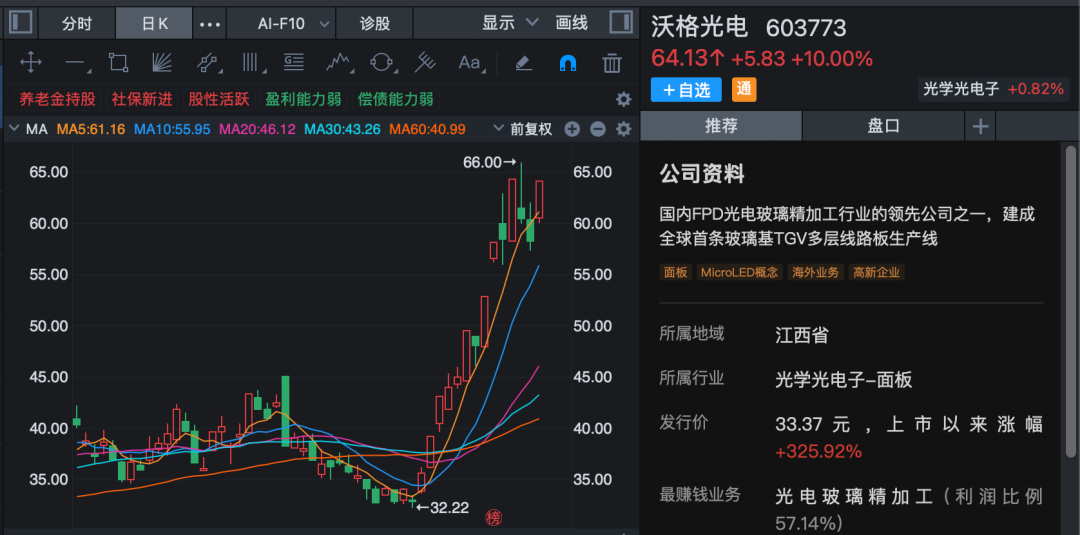Viewport: 1080px width, 535px height.
Task: Select the text annotation Aa tool
Action: (x=469, y=63)
